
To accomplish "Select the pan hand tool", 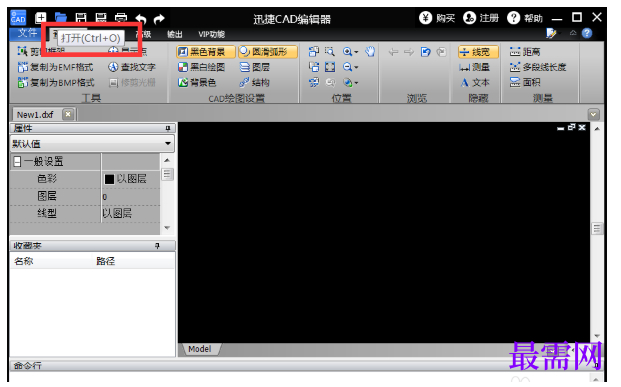I will [370, 51].
